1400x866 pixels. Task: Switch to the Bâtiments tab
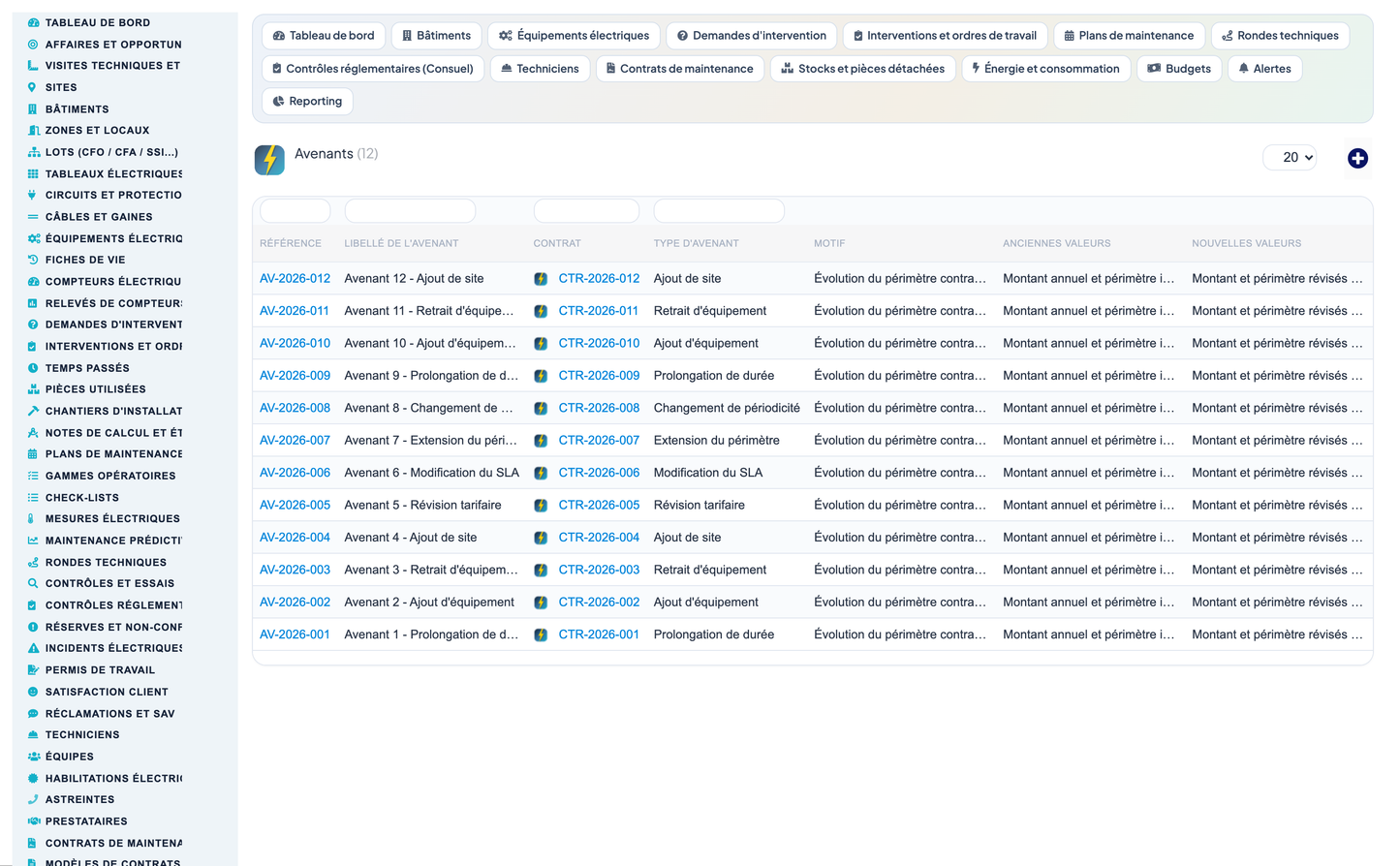pyautogui.click(x=436, y=36)
